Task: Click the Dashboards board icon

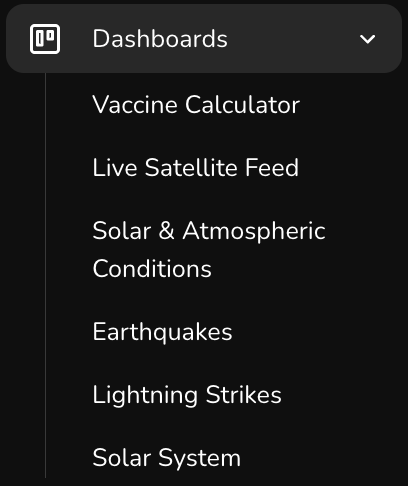Action: point(45,39)
